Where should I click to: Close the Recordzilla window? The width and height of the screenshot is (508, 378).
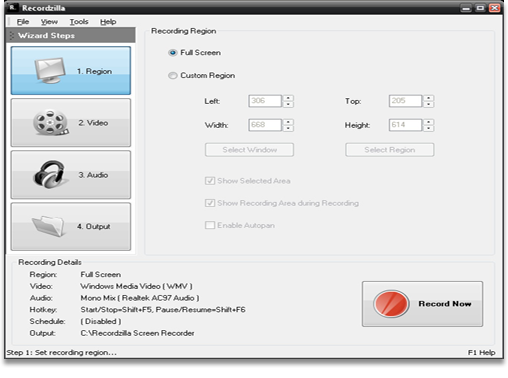point(495,8)
